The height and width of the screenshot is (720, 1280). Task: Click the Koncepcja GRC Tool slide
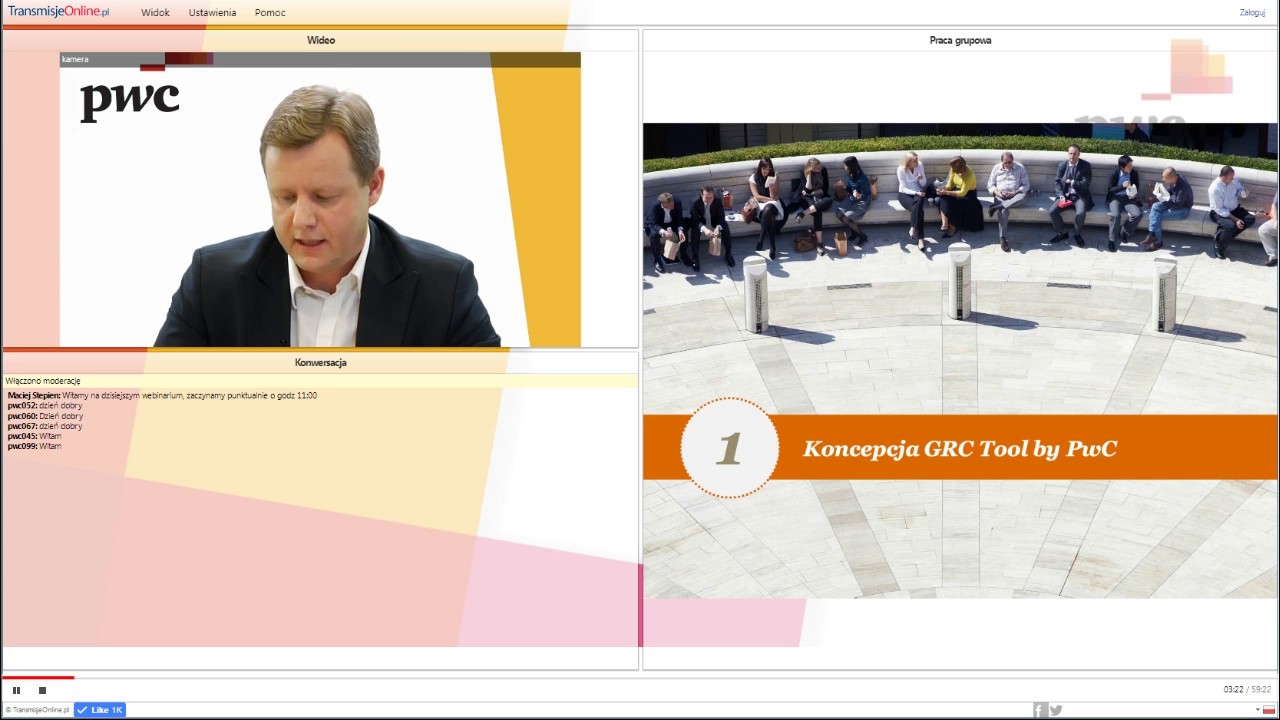point(960,361)
